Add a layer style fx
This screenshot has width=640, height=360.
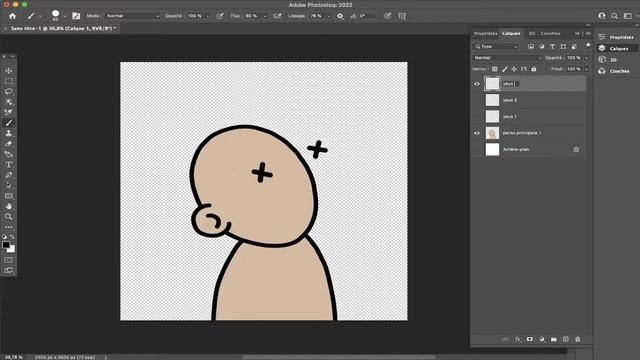(x=518, y=339)
